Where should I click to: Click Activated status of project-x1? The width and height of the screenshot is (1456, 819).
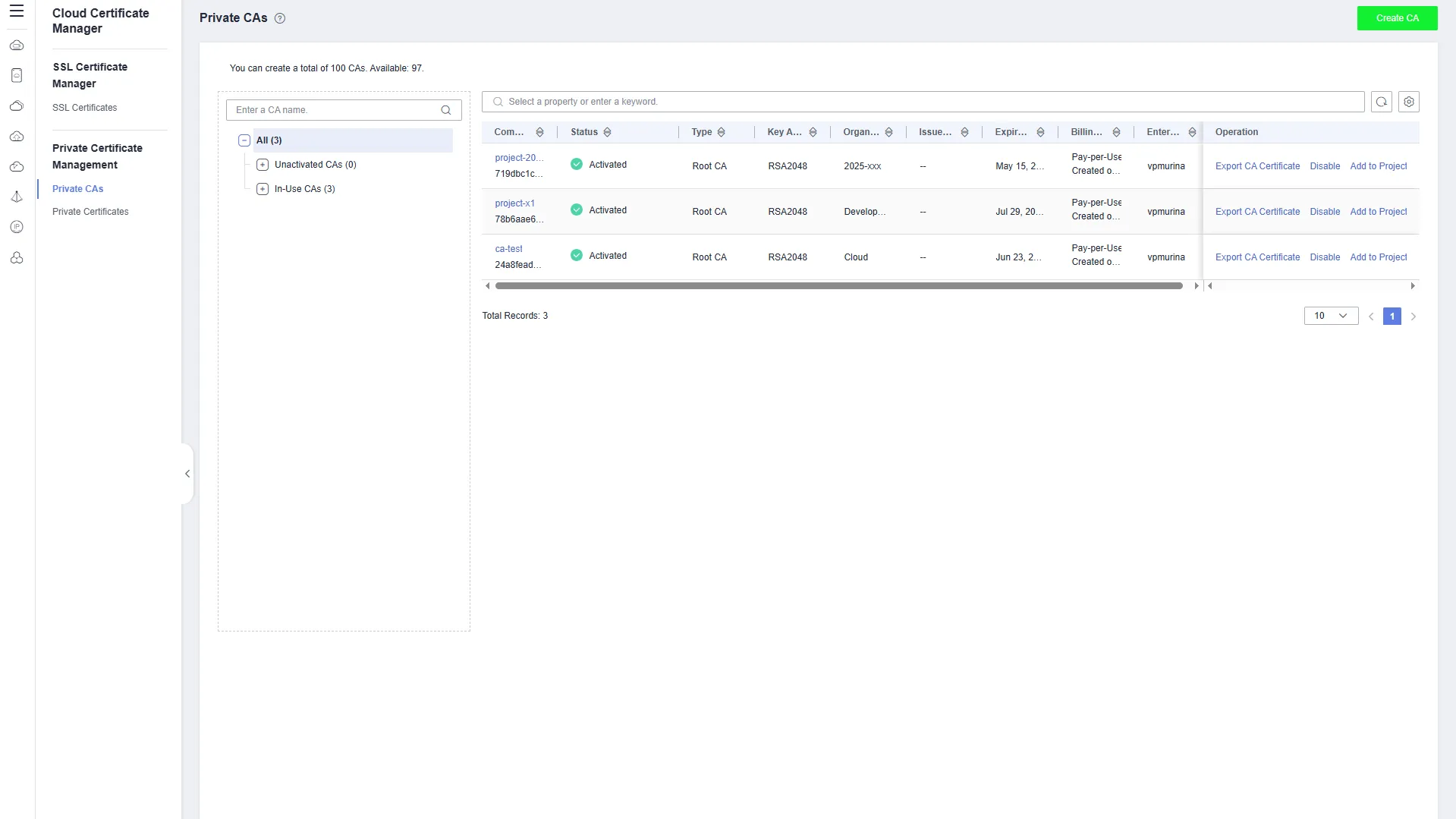(x=599, y=210)
